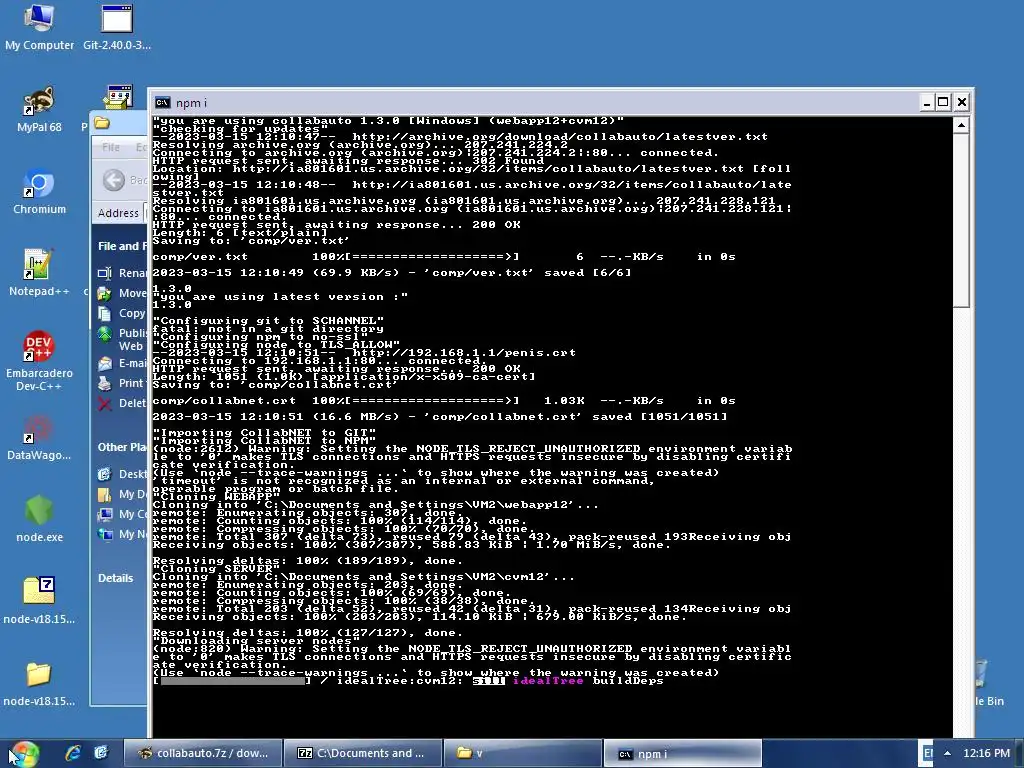Open Desktop link under Other Places
Image resolution: width=1024 pixels, height=768 pixels.
point(121,474)
